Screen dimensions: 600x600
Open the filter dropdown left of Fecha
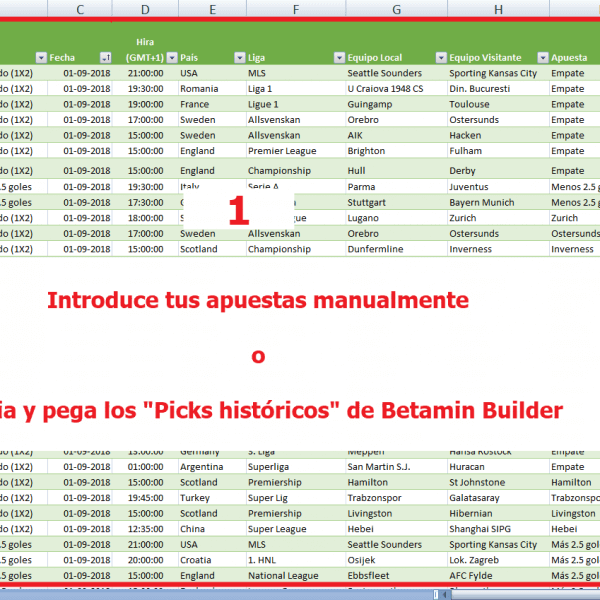click(41, 57)
